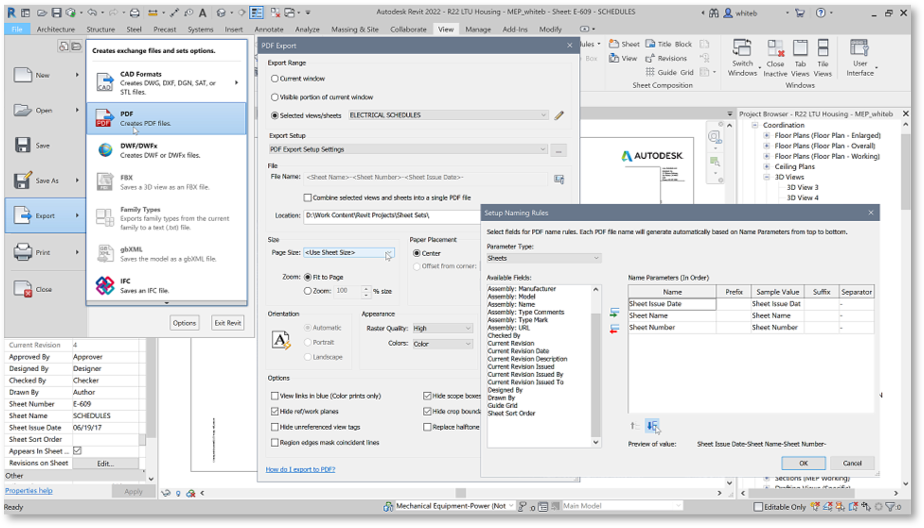Select Current window radio button
Viewport: 924px width, 528px height.
276,78
